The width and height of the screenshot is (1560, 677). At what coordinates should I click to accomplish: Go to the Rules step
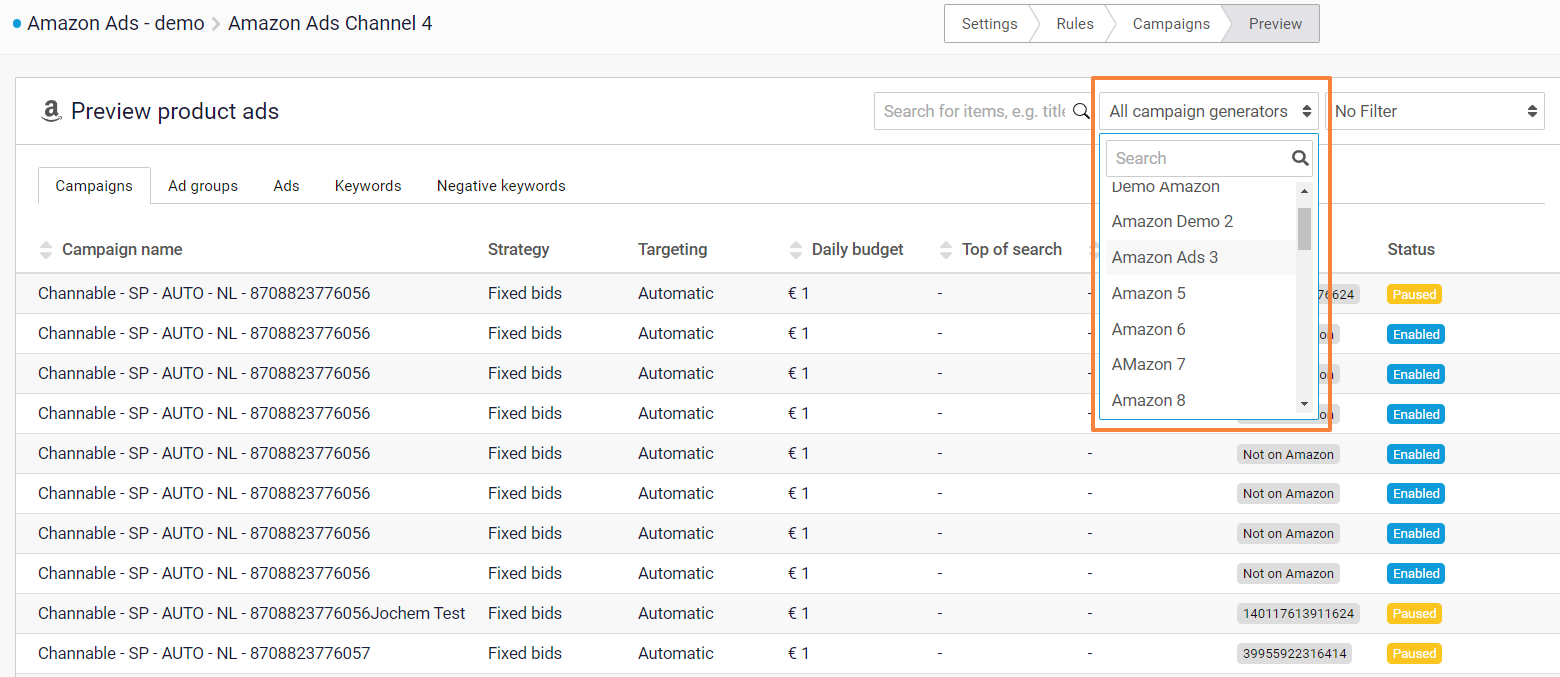click(1075, 24)
